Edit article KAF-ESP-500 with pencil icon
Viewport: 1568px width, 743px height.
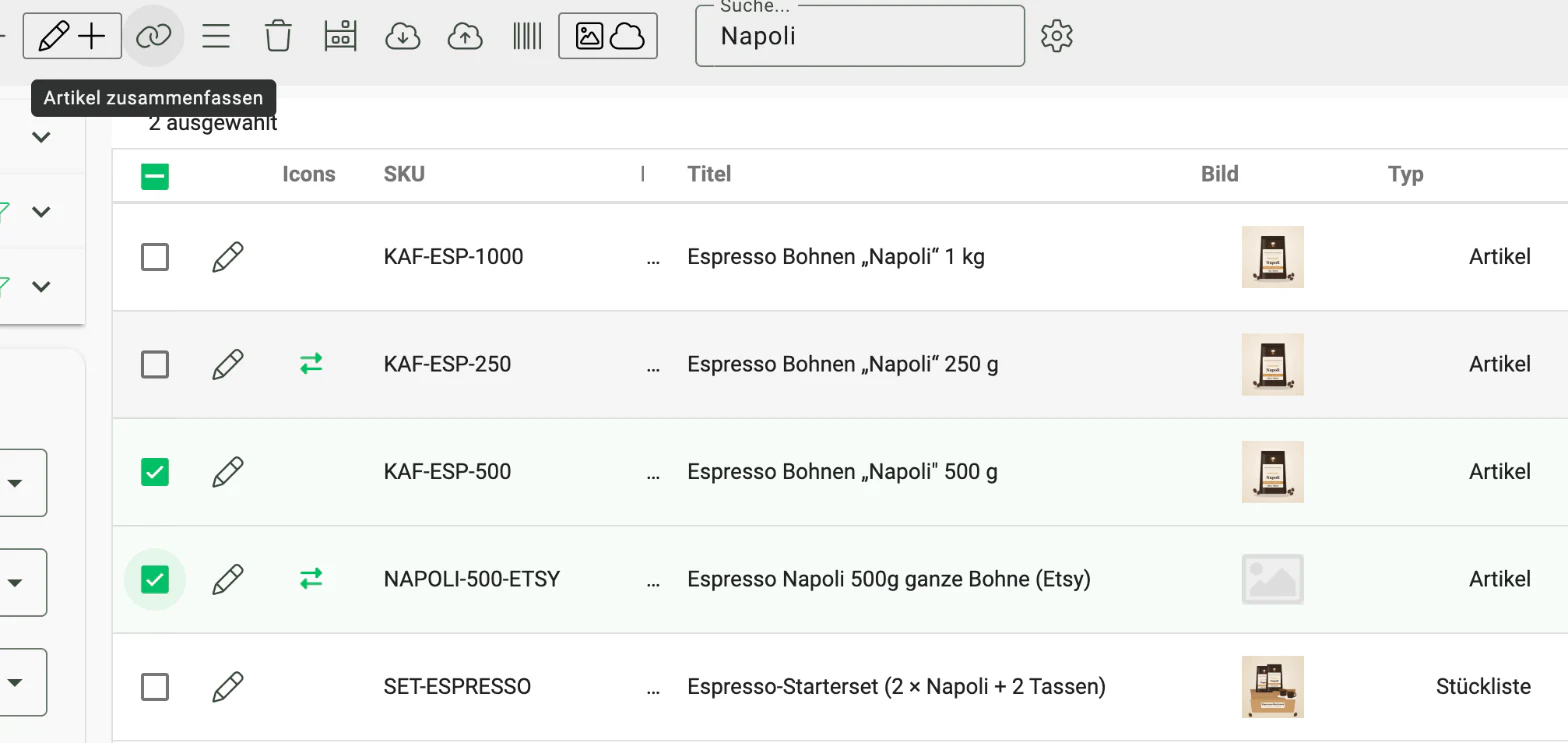click(x=228, y=472)
